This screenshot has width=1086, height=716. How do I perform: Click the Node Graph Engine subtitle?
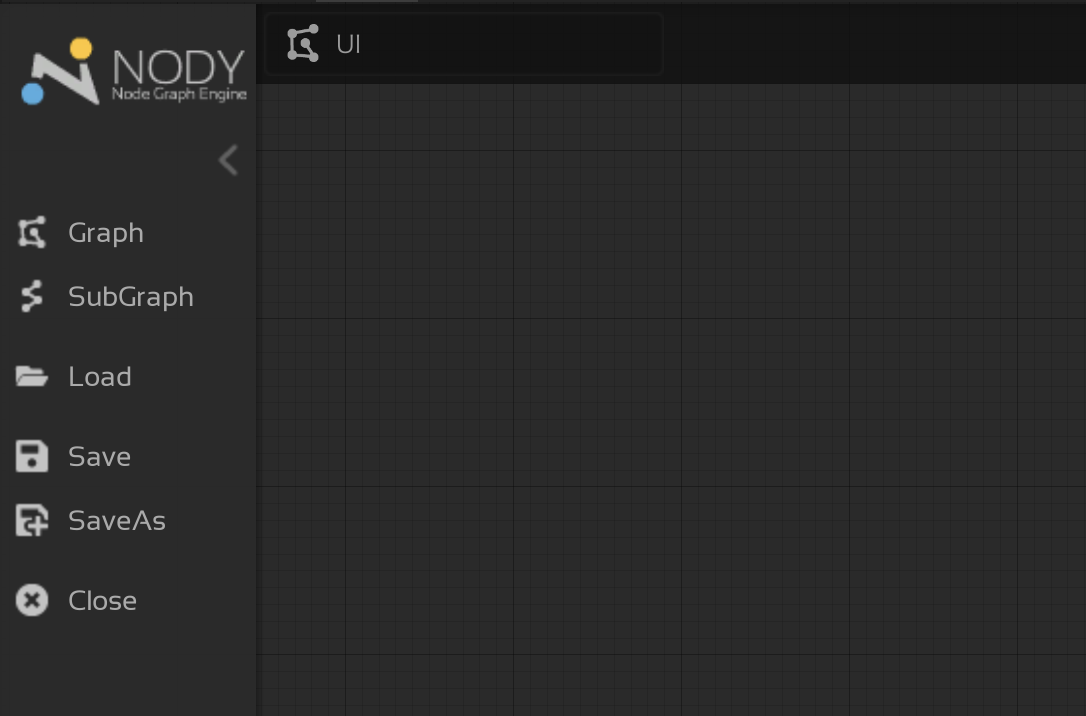[179, 94]
